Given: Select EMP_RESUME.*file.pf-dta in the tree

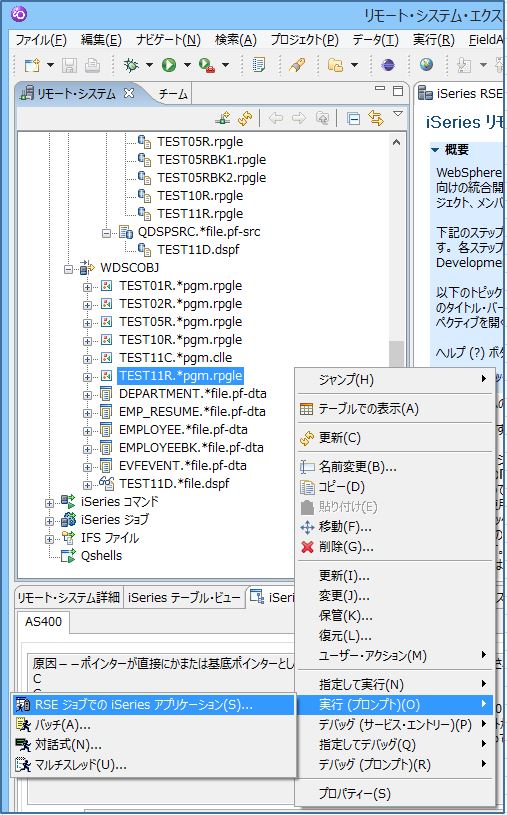Looking at the screenshot, I should click(x=192, y=412).
